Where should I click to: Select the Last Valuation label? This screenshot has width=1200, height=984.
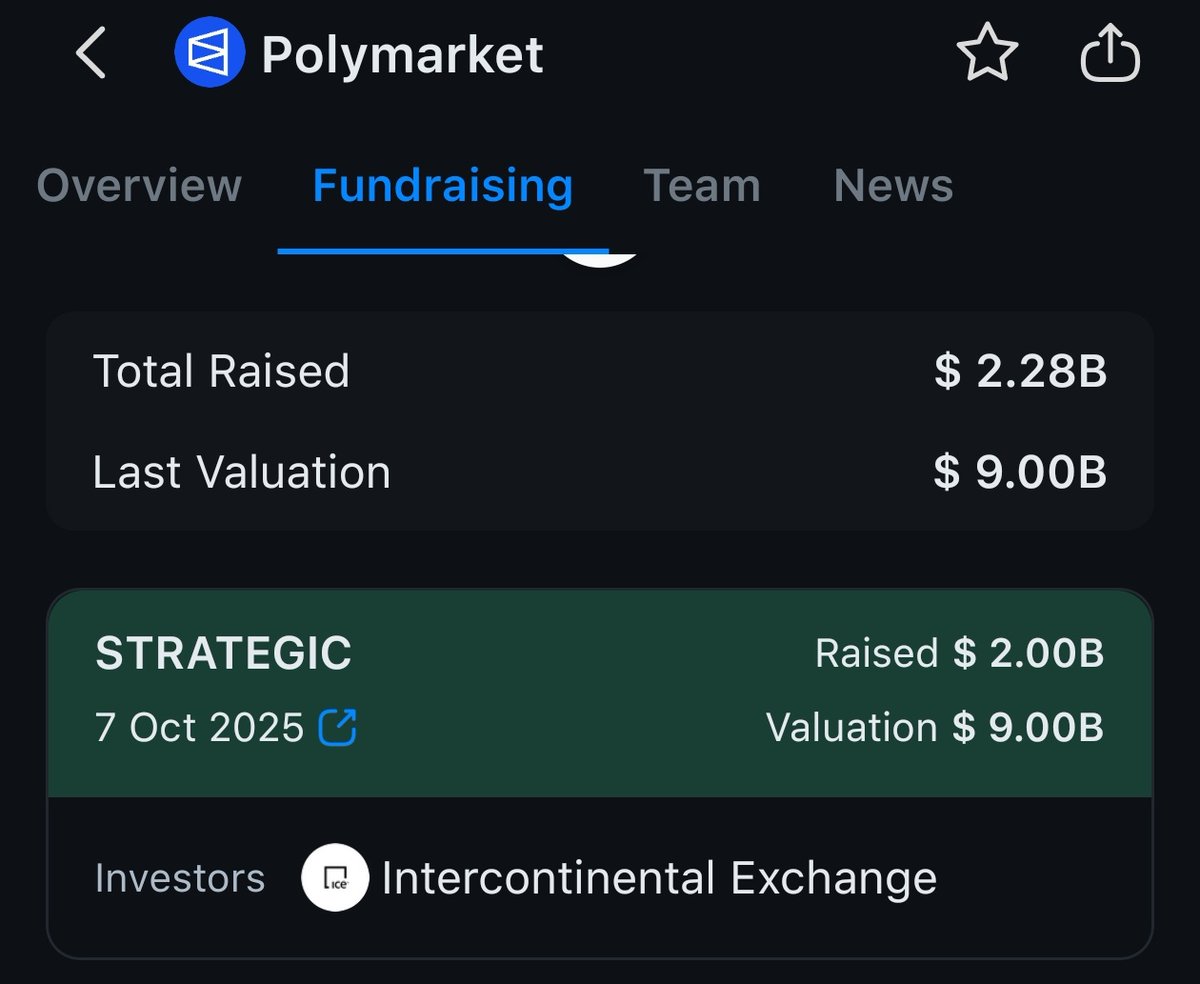tap(241, 472)
